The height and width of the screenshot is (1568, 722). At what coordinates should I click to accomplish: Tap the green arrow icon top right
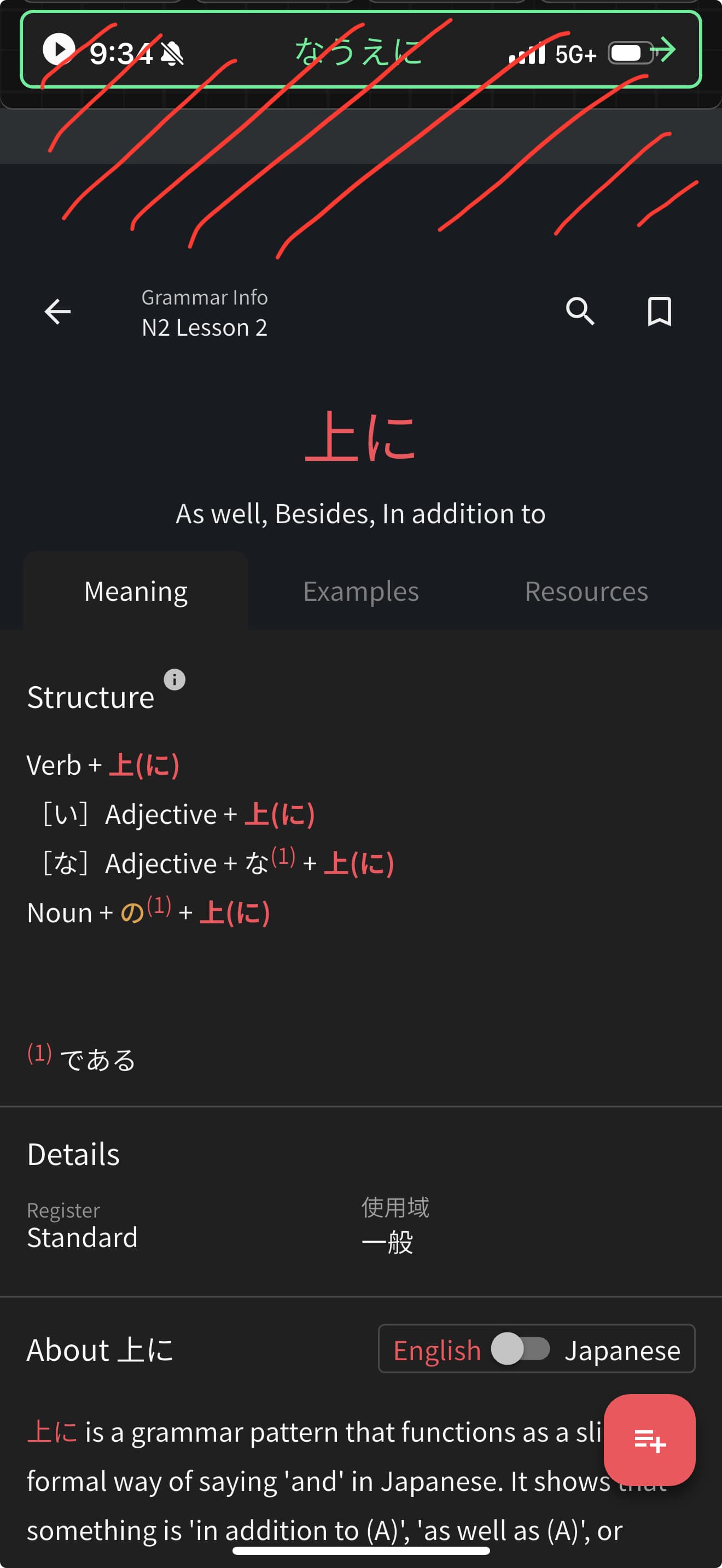pyautogui.click(x=663, y=49)
